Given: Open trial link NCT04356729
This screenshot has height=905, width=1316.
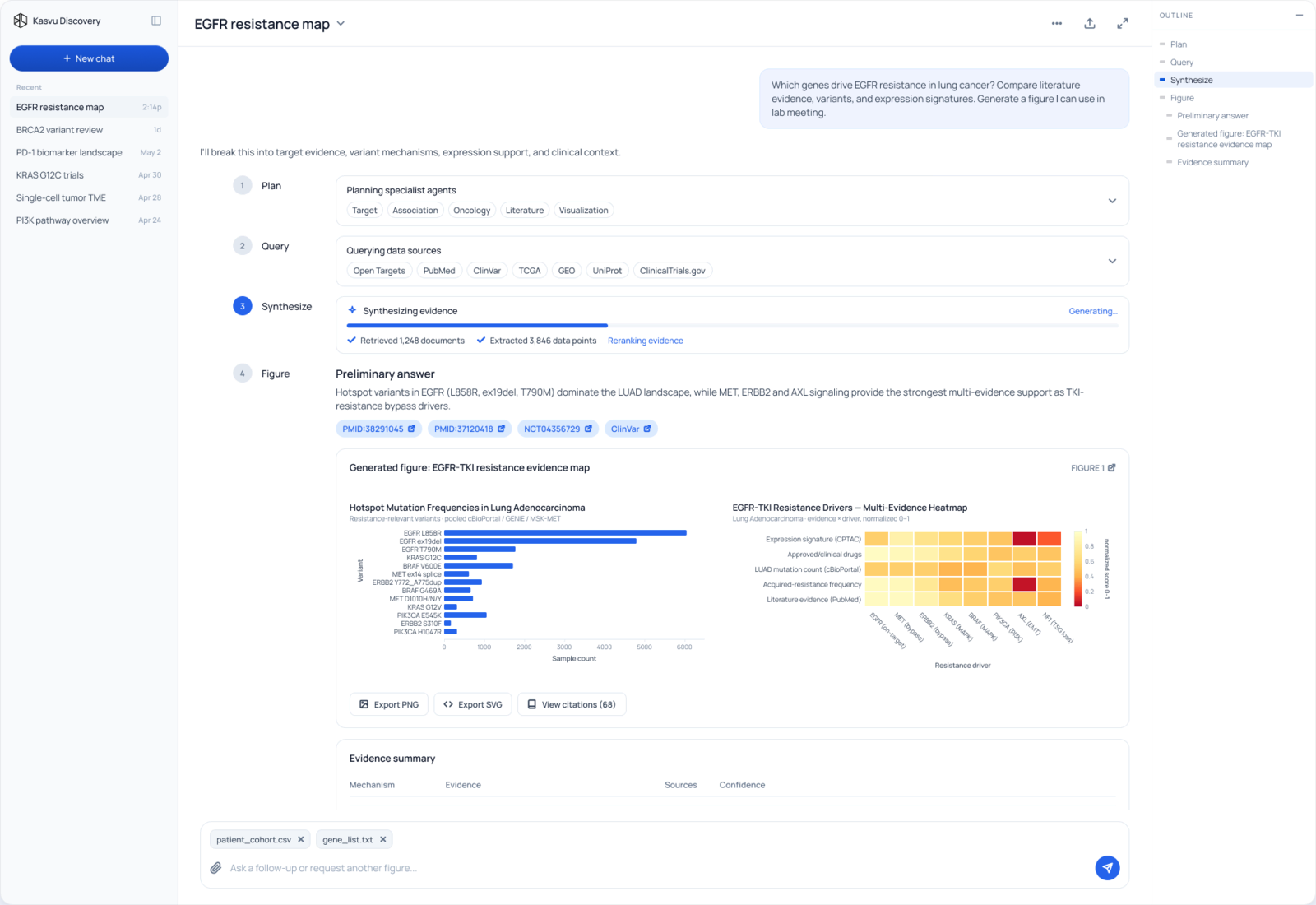Looking at the screenshot, I should coord(558,429).
